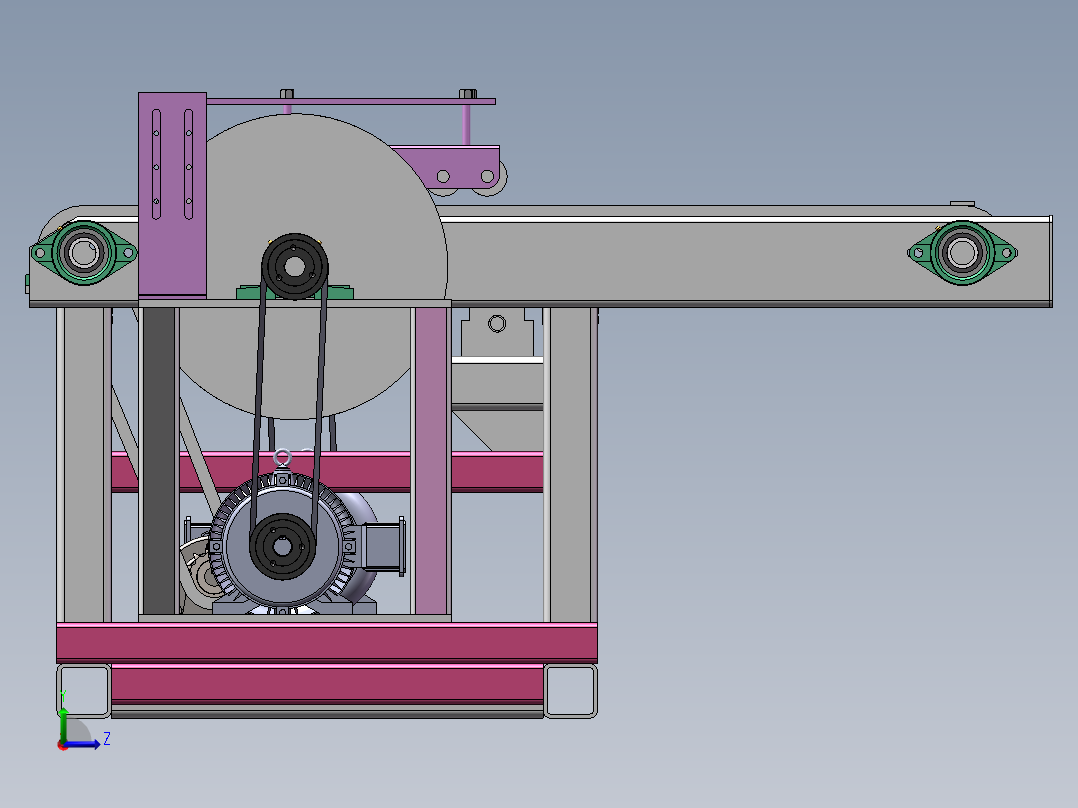Select the lower black pulley on the motor
Image resolution: width=1078 pixels, height=808 pixels.
(282, 547)
